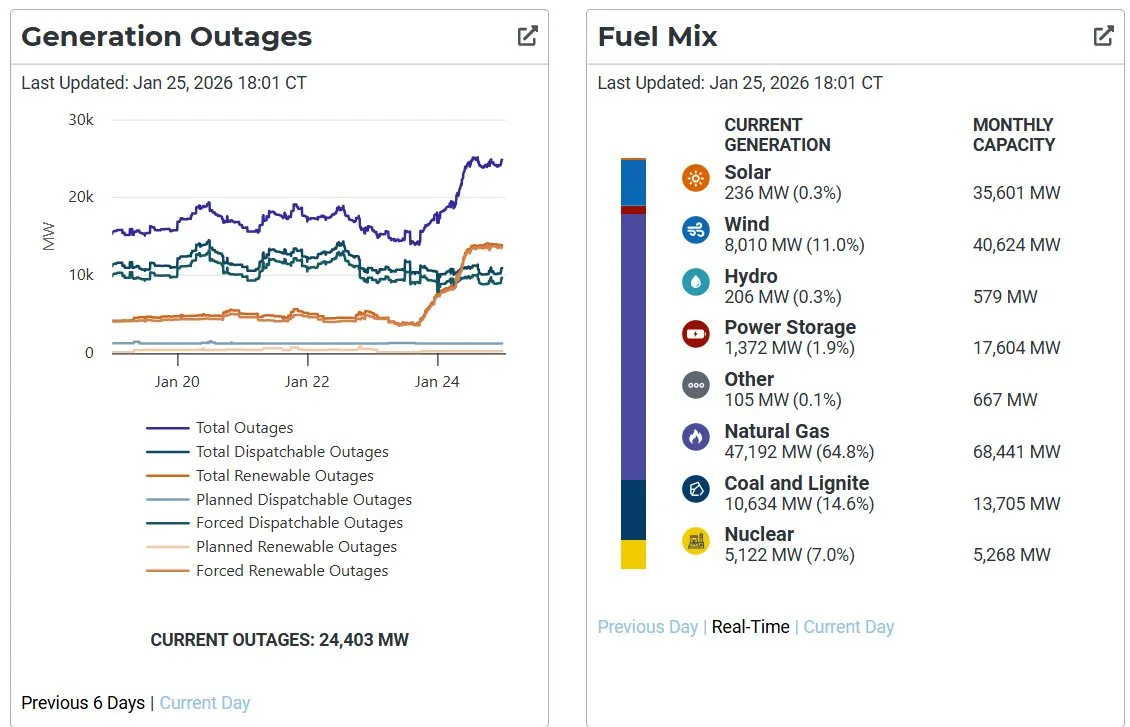Click the Hydro droplet icon
The image size is (1130, 727).
pyautogui.click(x=696, y=281)
